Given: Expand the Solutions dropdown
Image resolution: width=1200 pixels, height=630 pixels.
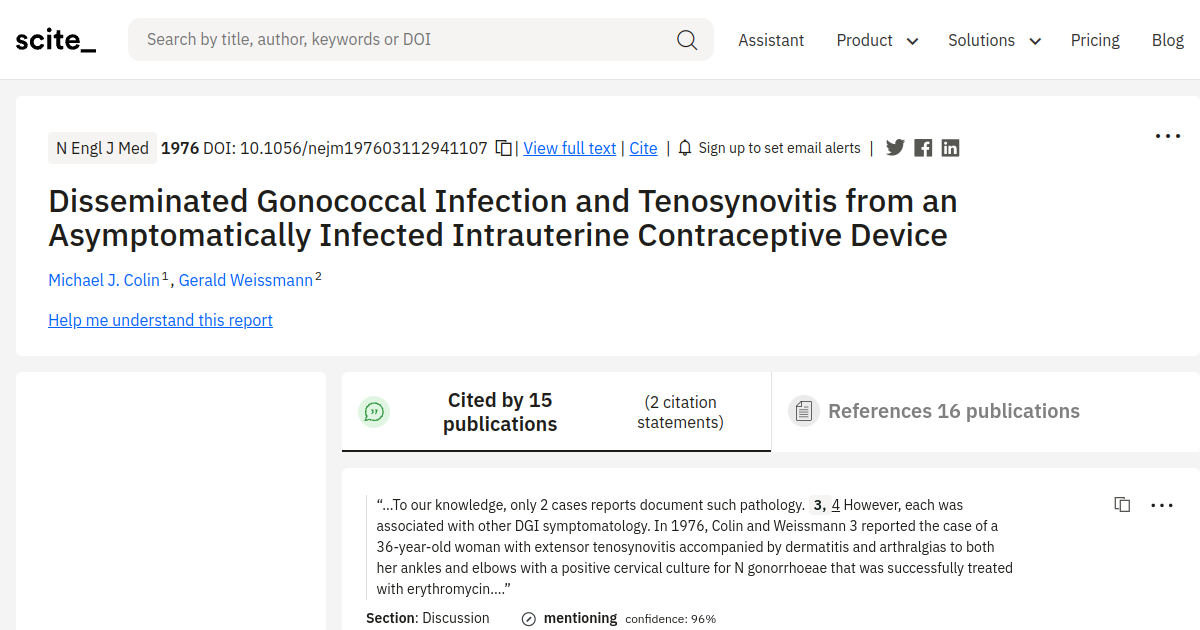Looking at the screenshot, I should [993, 40].
